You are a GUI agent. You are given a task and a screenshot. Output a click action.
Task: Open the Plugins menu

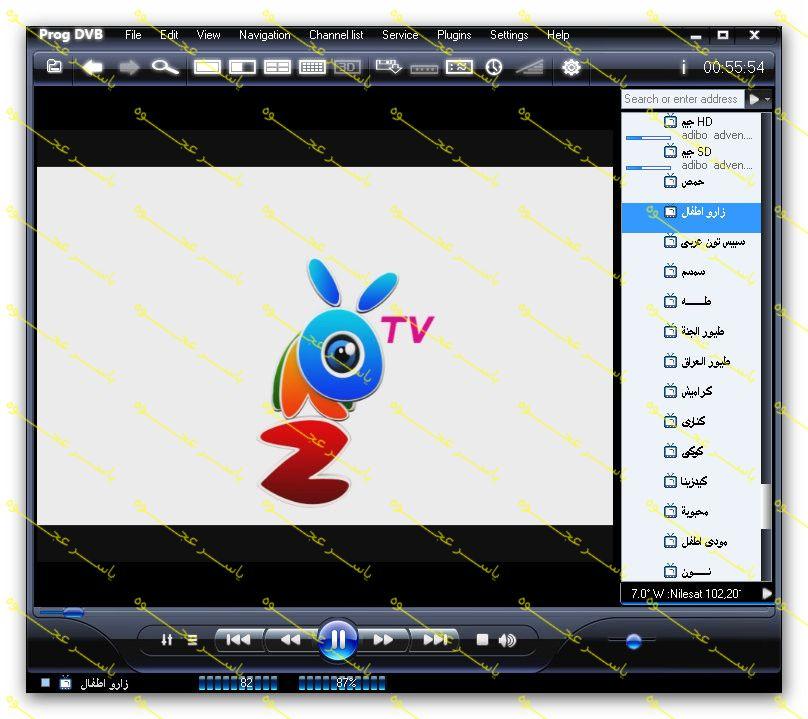454,35
